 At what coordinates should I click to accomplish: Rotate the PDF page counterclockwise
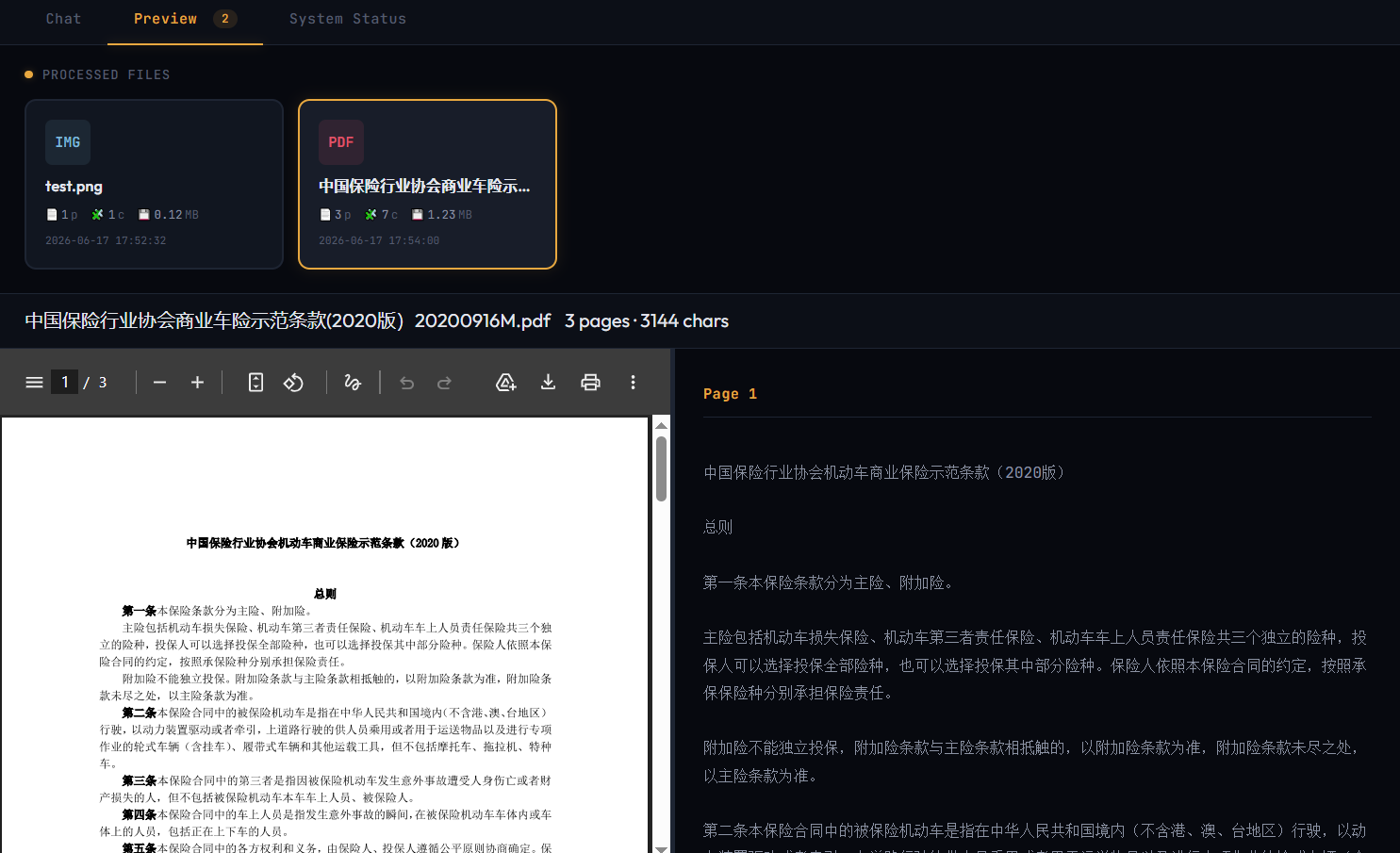click(293, 382)
